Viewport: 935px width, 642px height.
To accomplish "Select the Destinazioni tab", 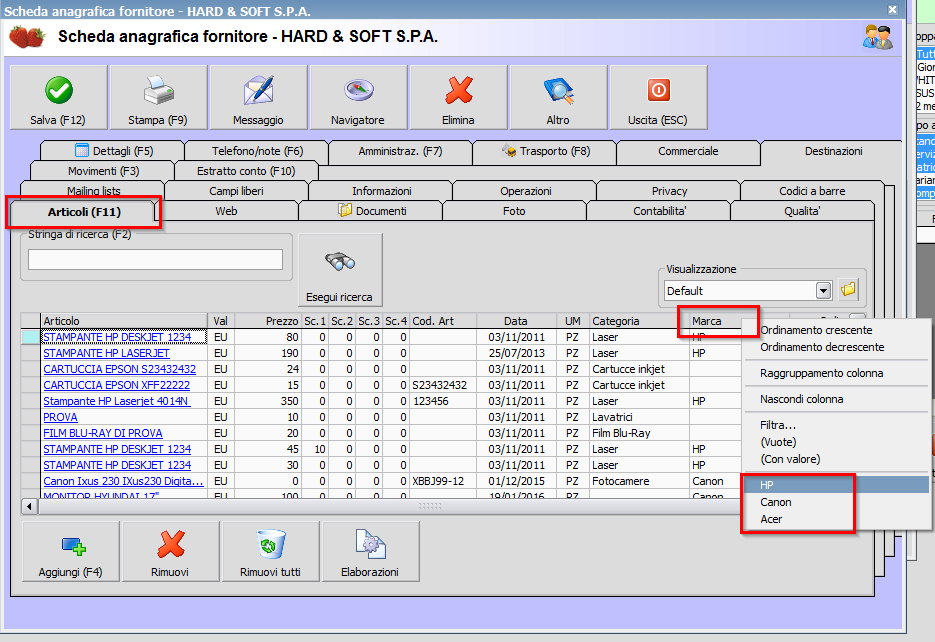I will (x=833, y=151).
